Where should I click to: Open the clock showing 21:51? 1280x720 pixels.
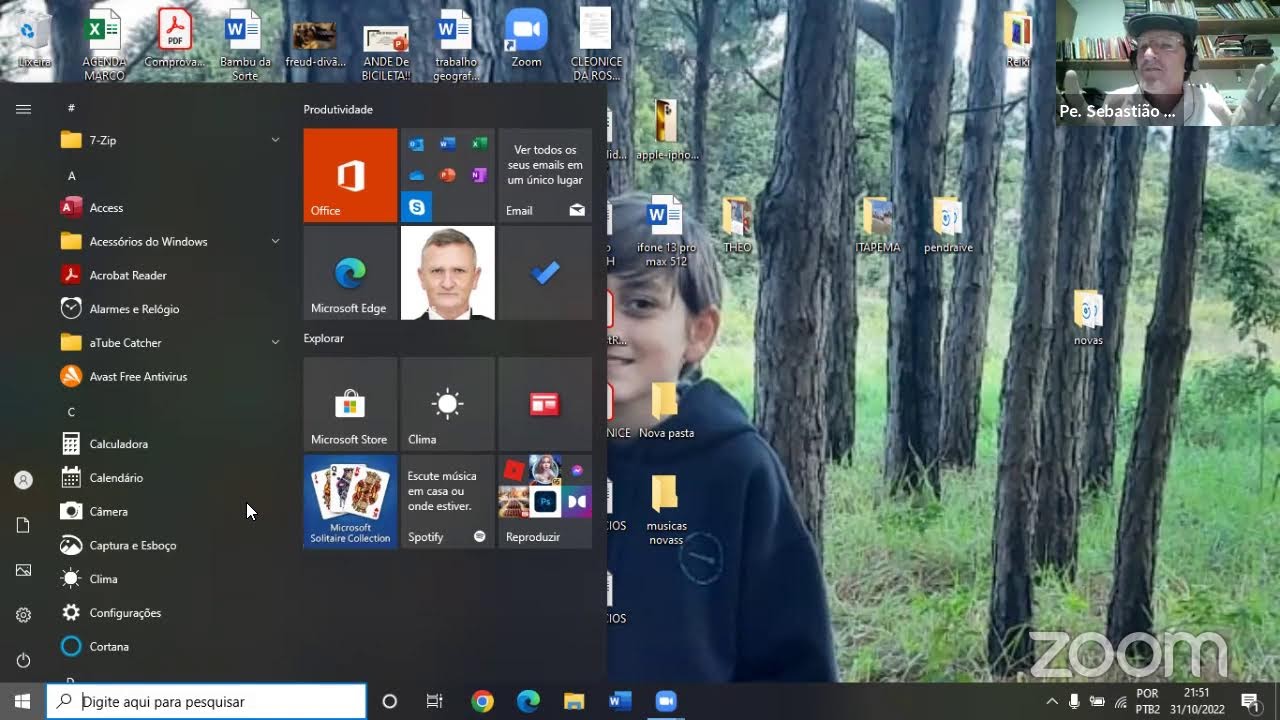pos(1197,701)
